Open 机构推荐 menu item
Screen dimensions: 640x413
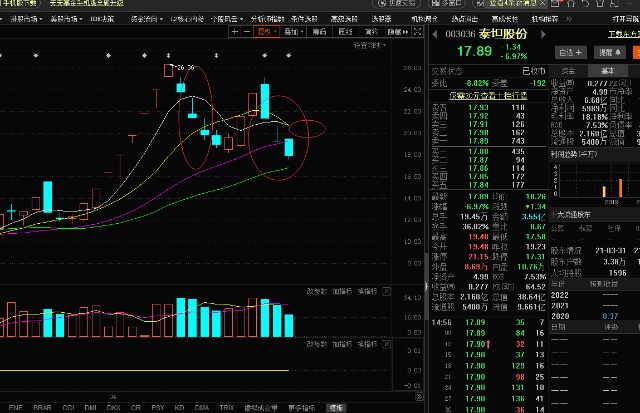click(x=544, y=19)
